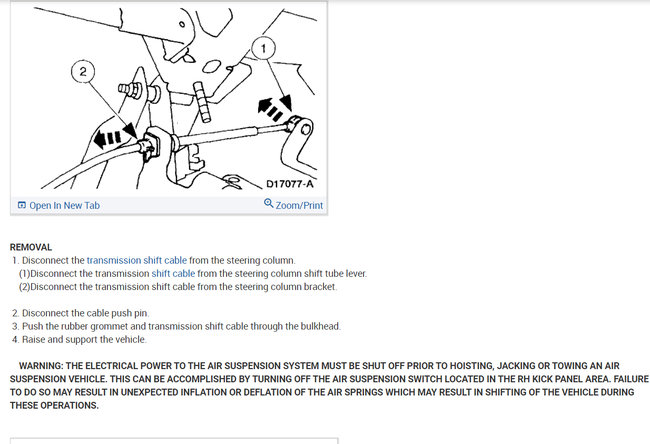
Task: Click the threaded stud bolt in diagram
Action: pos(130,90)
